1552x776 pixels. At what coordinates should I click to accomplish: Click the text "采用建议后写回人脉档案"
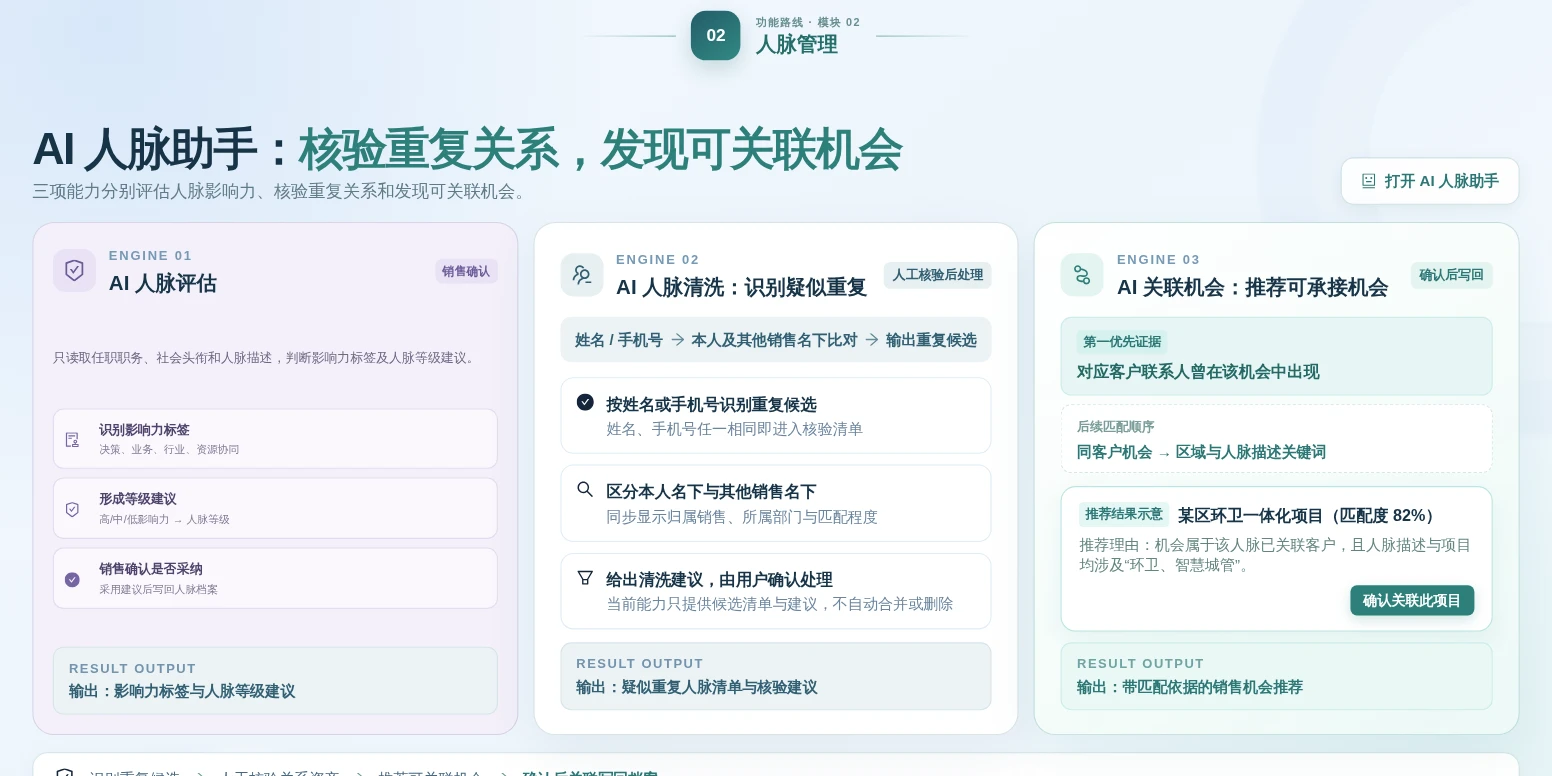tap(158, 590)
